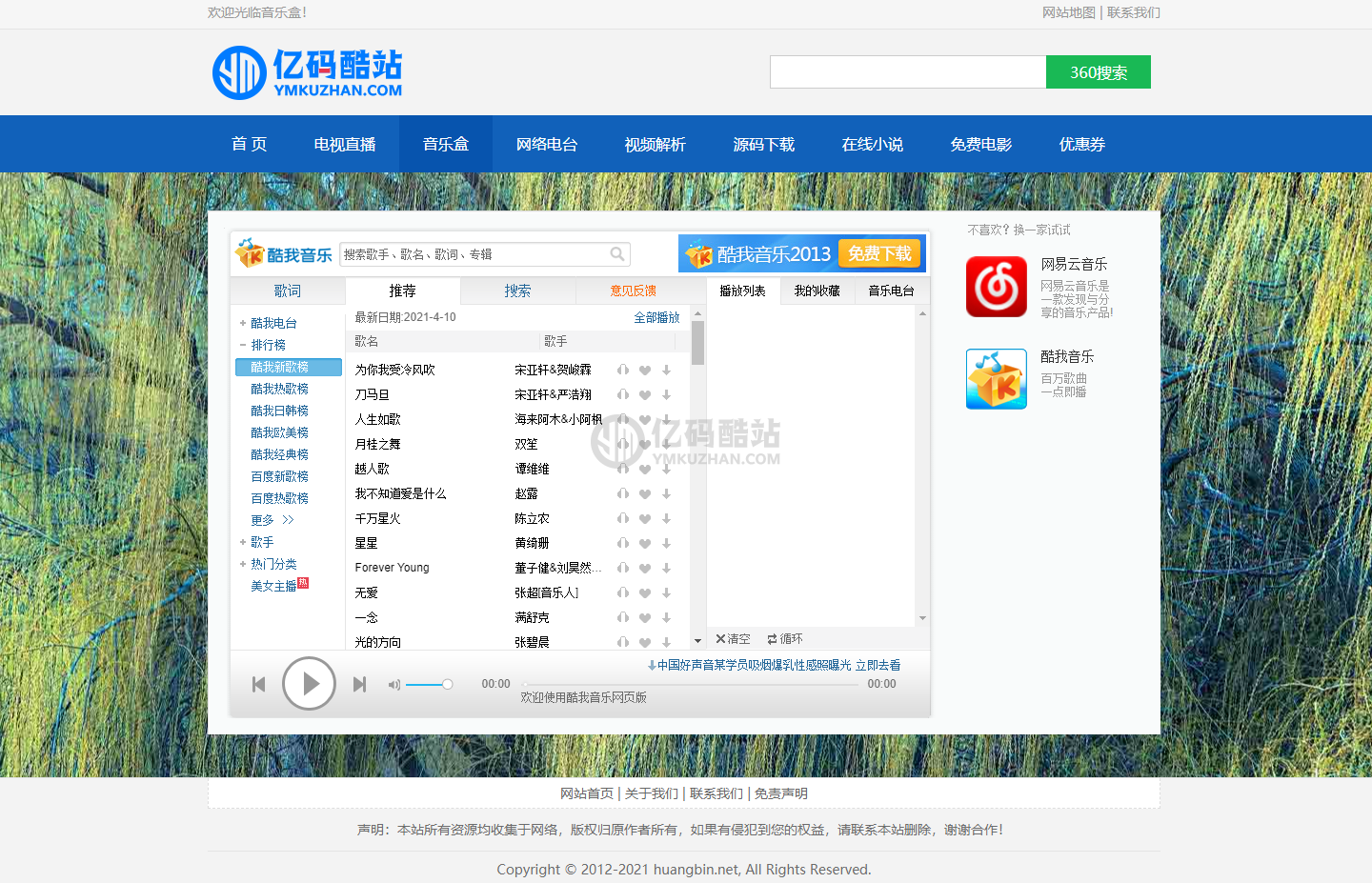Select 酷我日韩榜 chart

279,411
